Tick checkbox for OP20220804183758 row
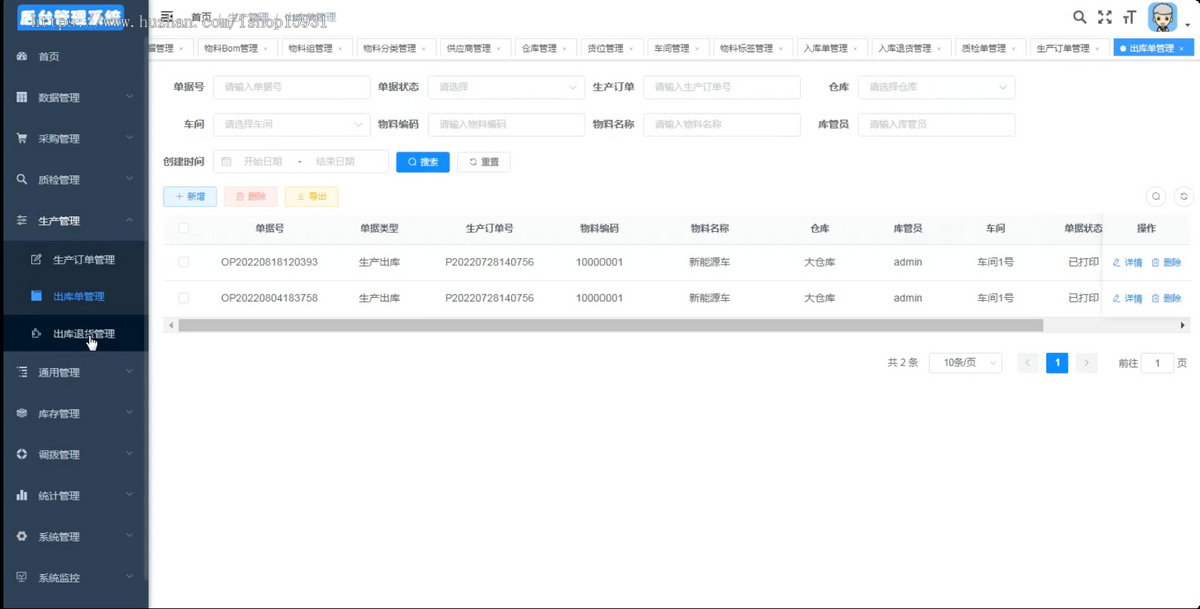 point(183,298)
